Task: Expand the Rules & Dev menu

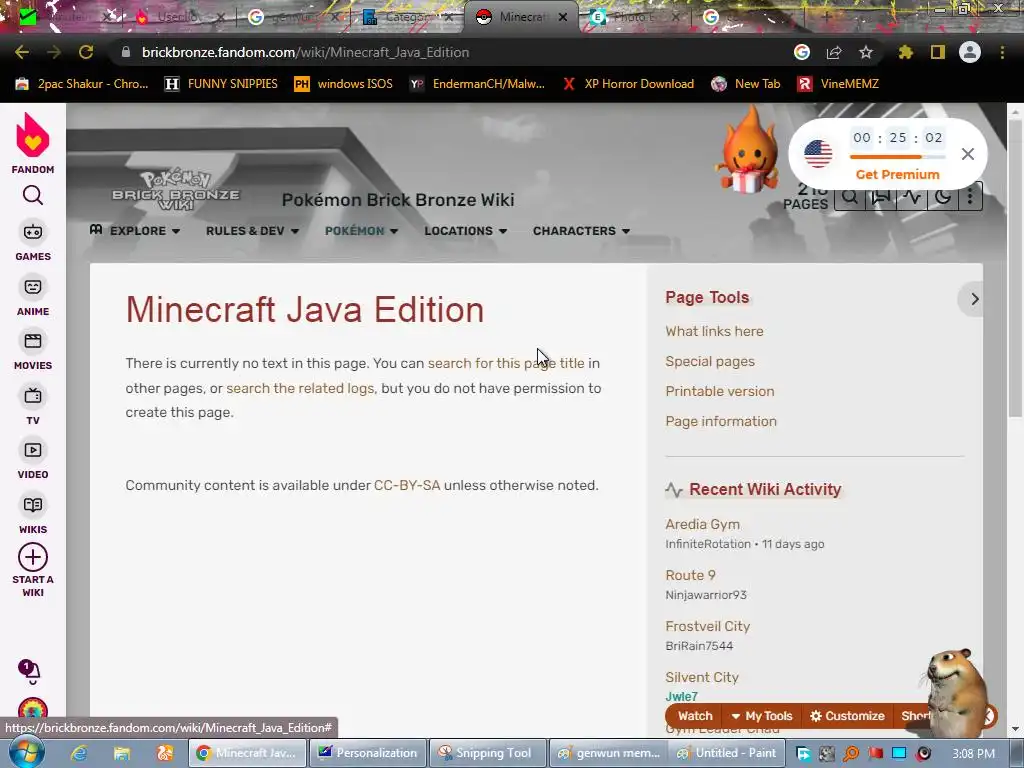Action: pos(252,231)
